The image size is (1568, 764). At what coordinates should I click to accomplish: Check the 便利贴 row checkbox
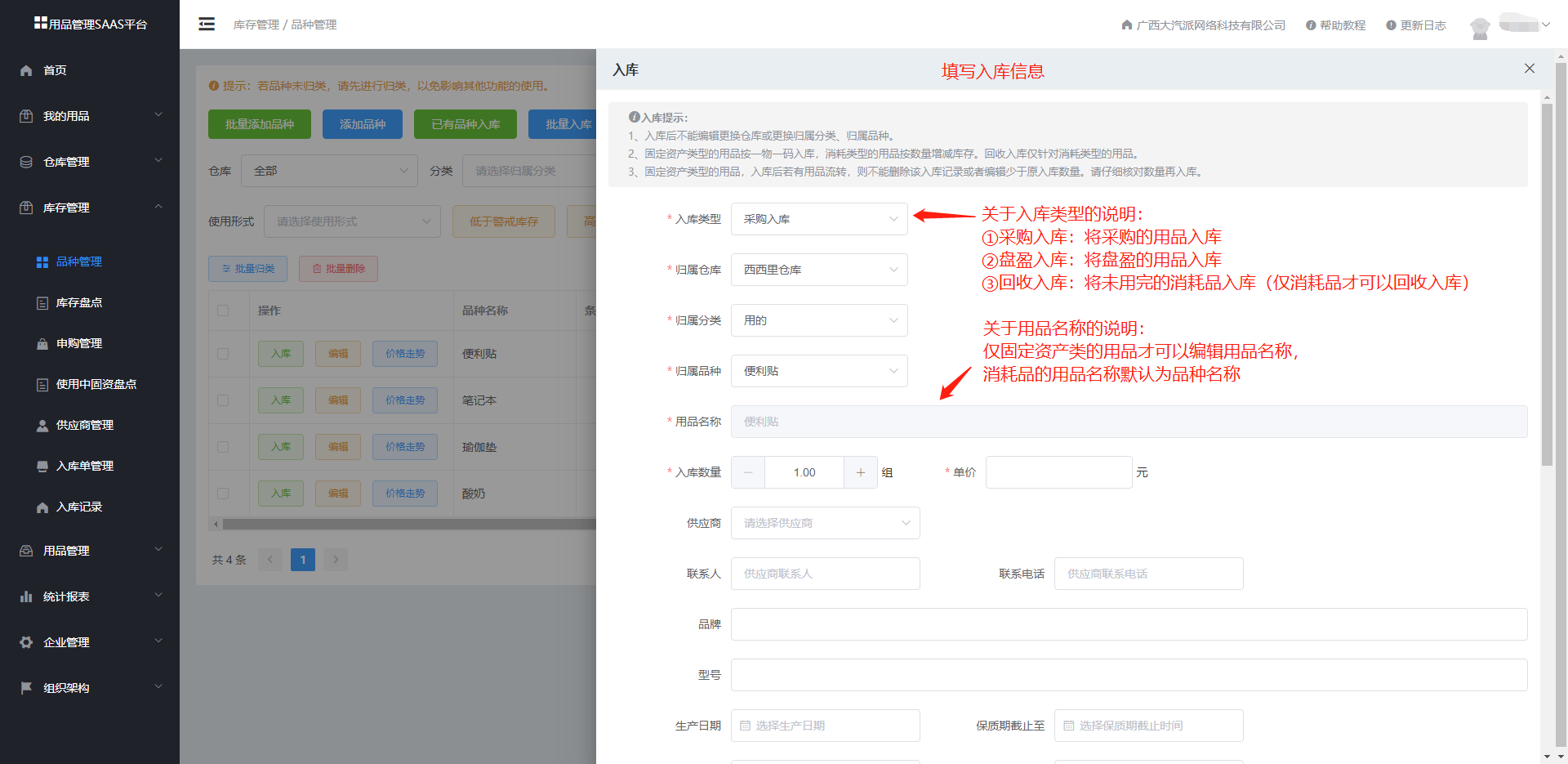tap(223, 354)
